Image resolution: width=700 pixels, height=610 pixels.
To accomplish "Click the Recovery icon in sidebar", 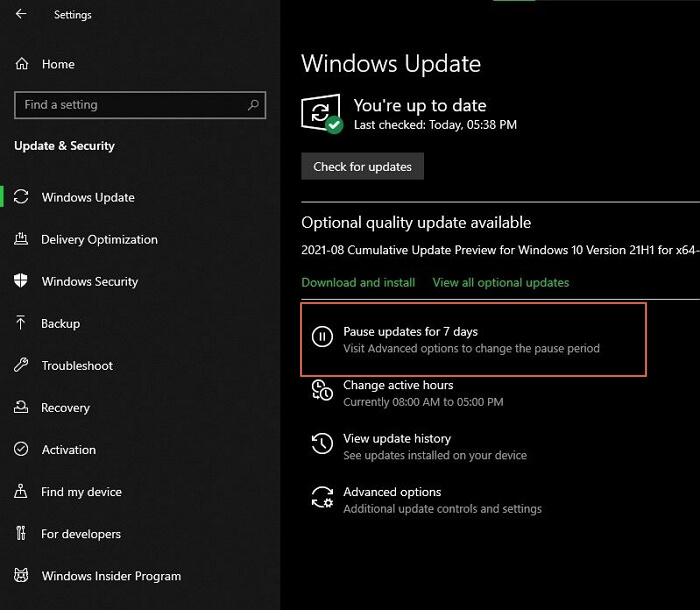I will click(21, 407).
